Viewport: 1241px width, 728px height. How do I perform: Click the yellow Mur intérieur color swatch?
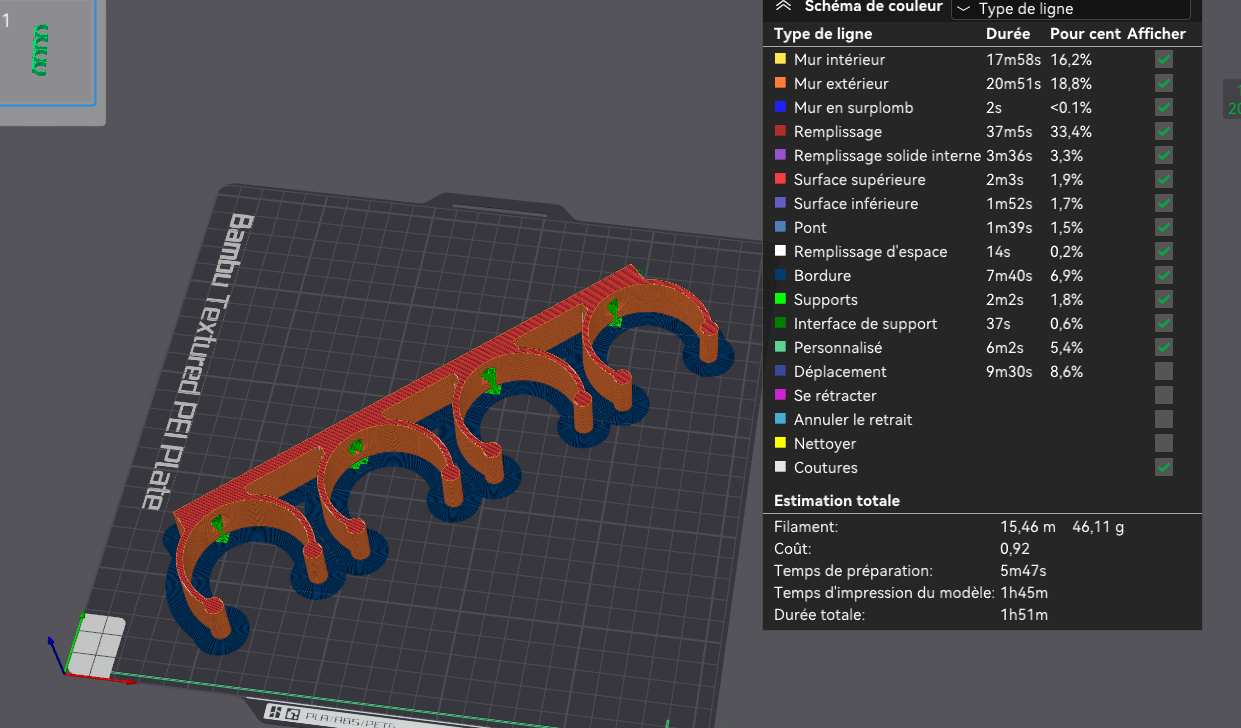click(781, 59)
